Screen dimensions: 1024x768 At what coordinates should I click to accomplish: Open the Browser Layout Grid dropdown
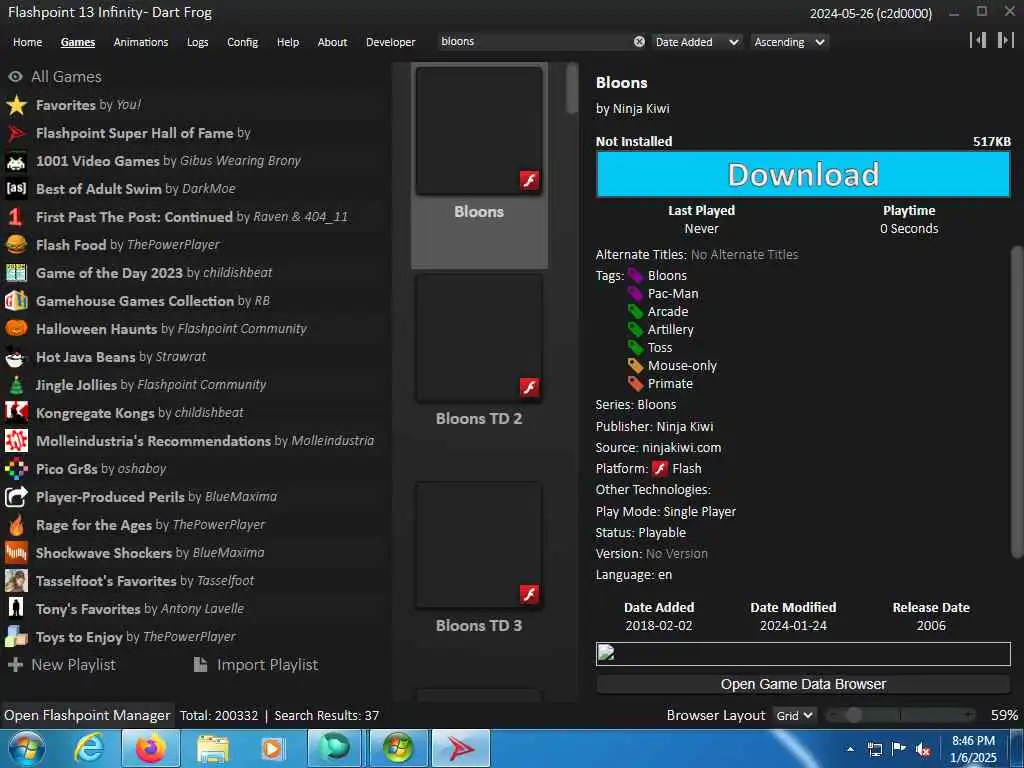pyautogui.click(x=795, y=715)
